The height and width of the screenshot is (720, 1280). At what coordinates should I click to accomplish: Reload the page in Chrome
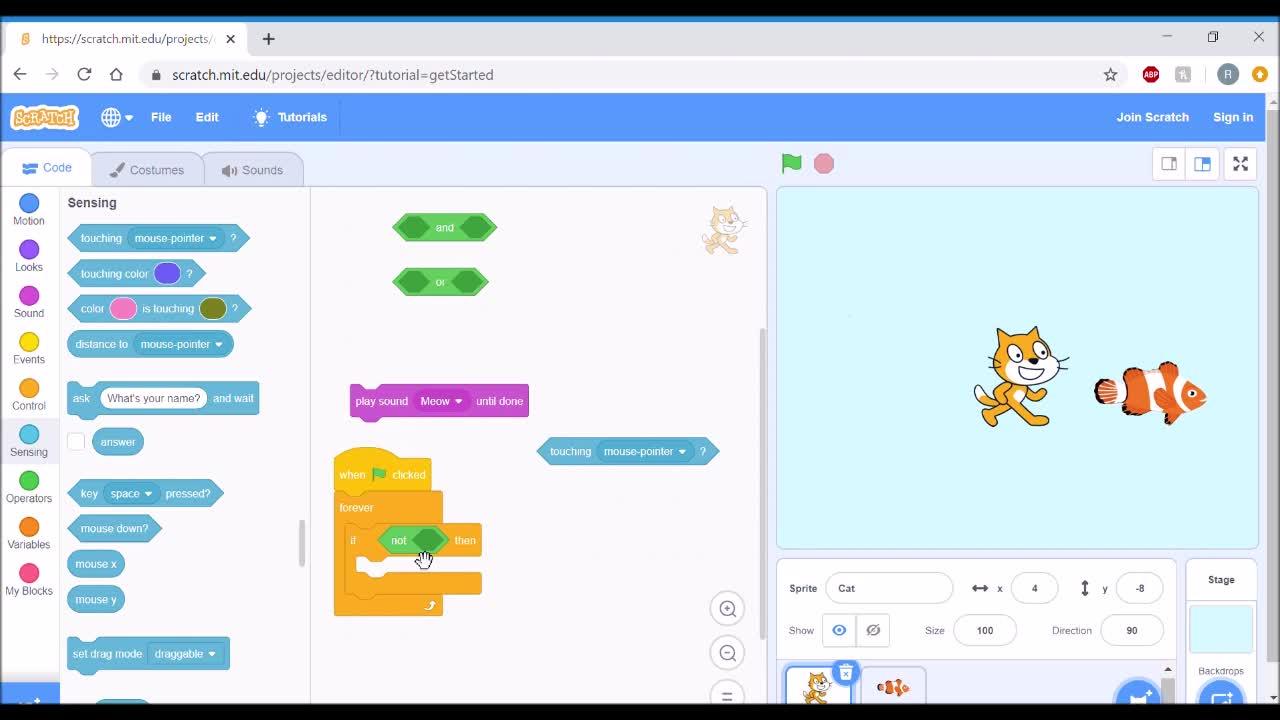pyautogui.click(x=84, y=74)
